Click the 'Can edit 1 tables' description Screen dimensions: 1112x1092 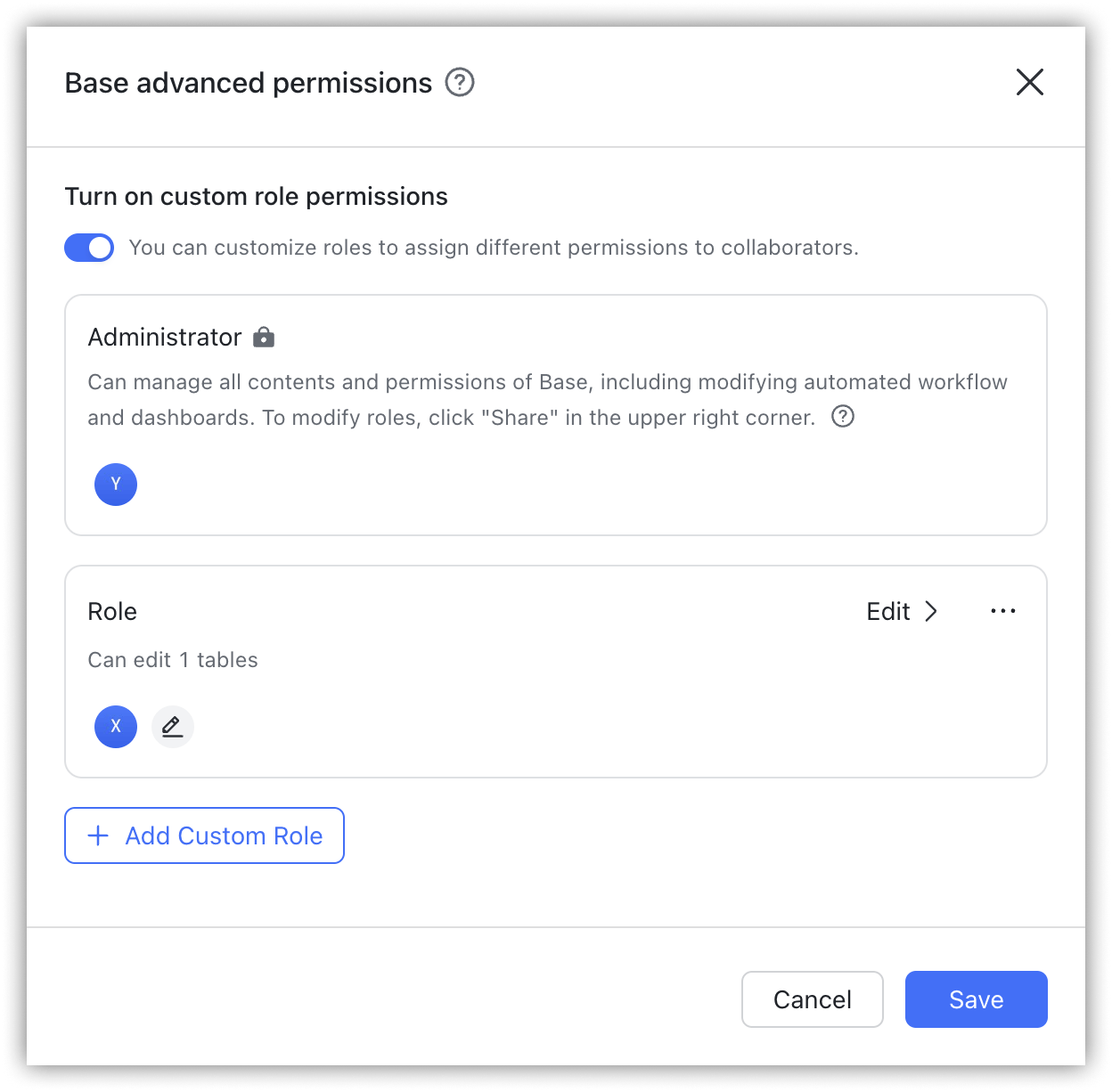click(173, 660)
